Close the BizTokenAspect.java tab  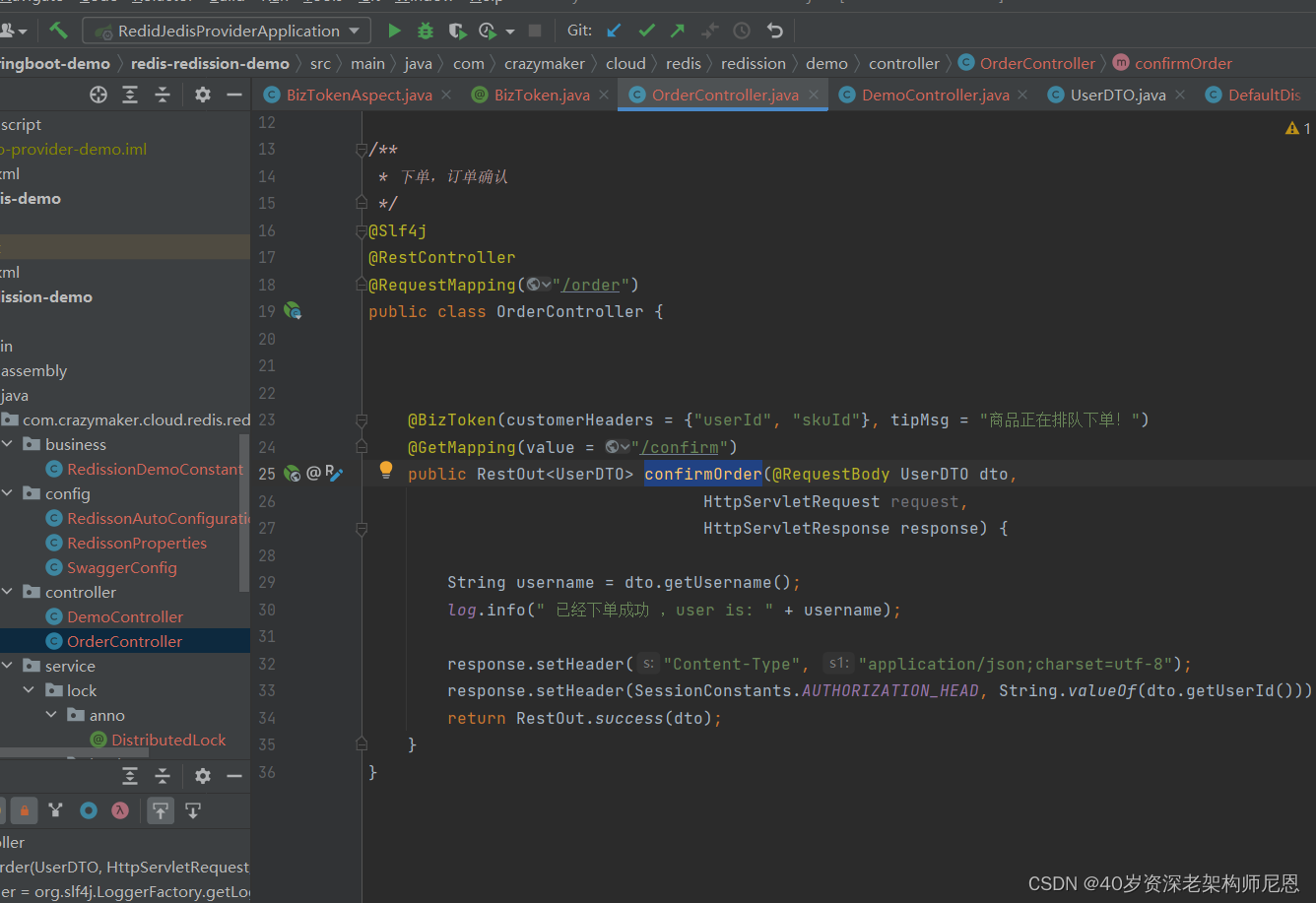tap(446, 95)
